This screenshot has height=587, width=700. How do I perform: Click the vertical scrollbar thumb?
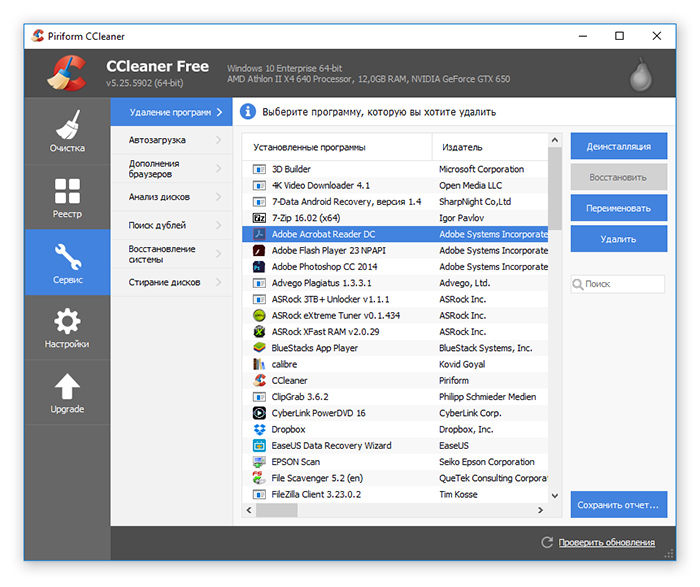point(555,188)
